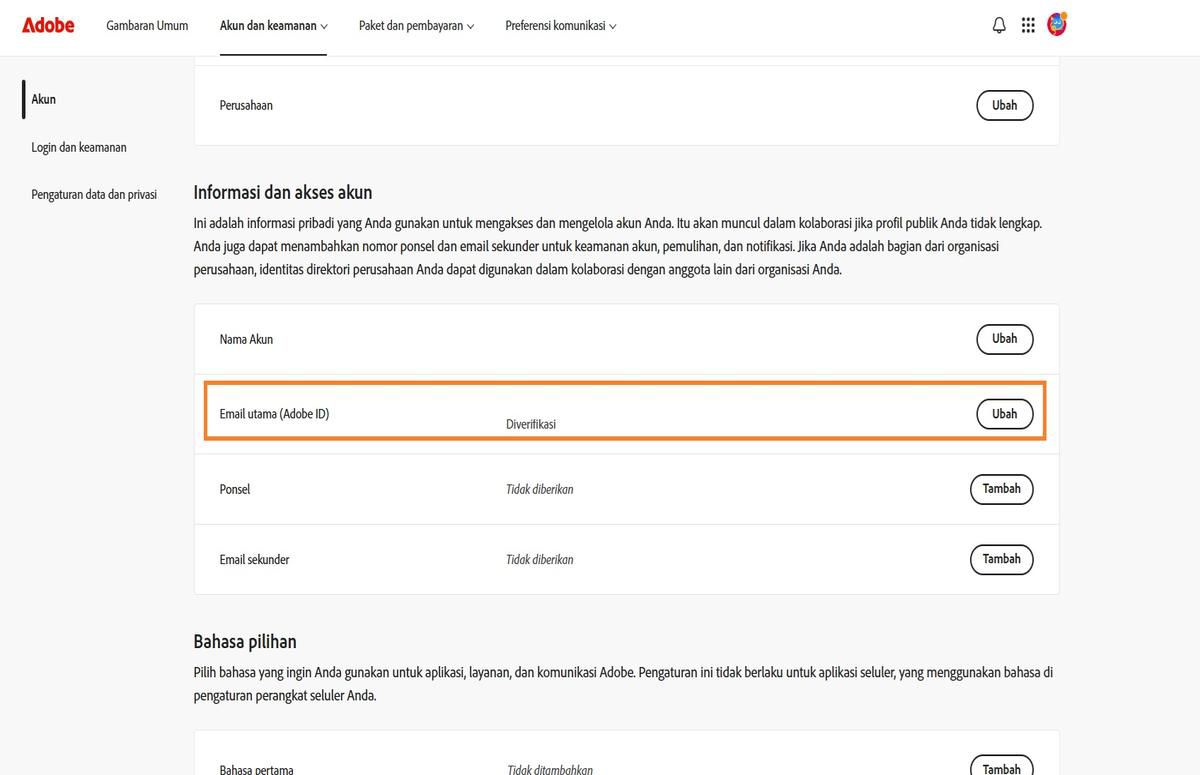Select the Adobe logo to go home
The image size is (1200, 775).
(47, 25)
